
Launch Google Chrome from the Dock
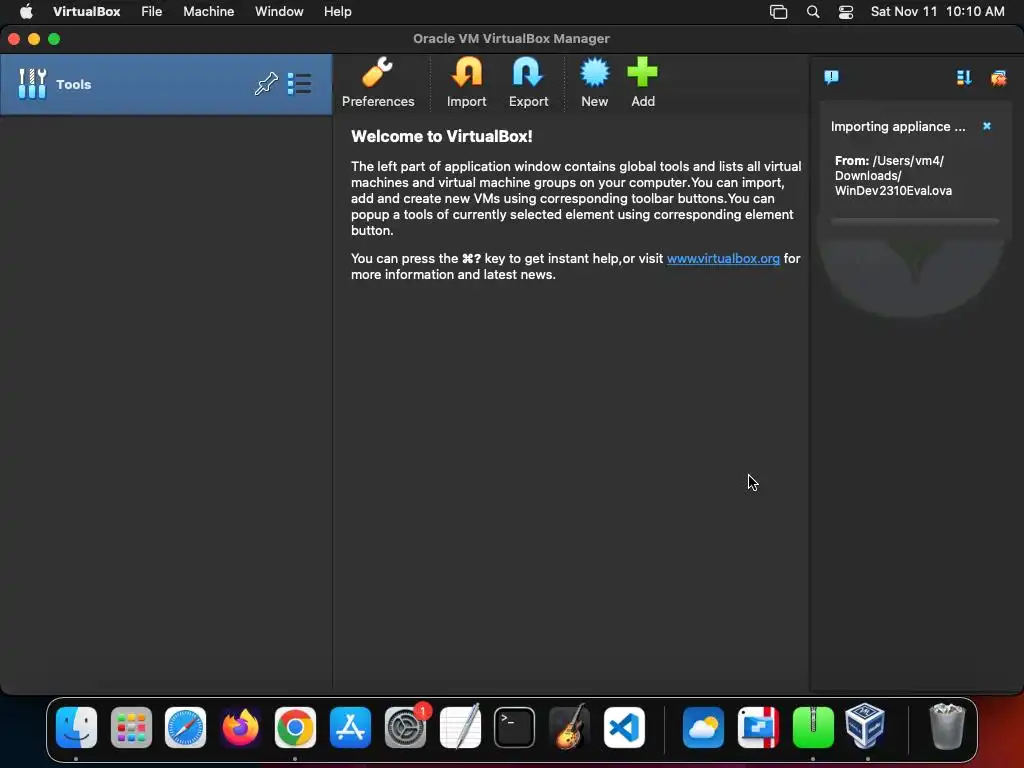tap(295, 727)
